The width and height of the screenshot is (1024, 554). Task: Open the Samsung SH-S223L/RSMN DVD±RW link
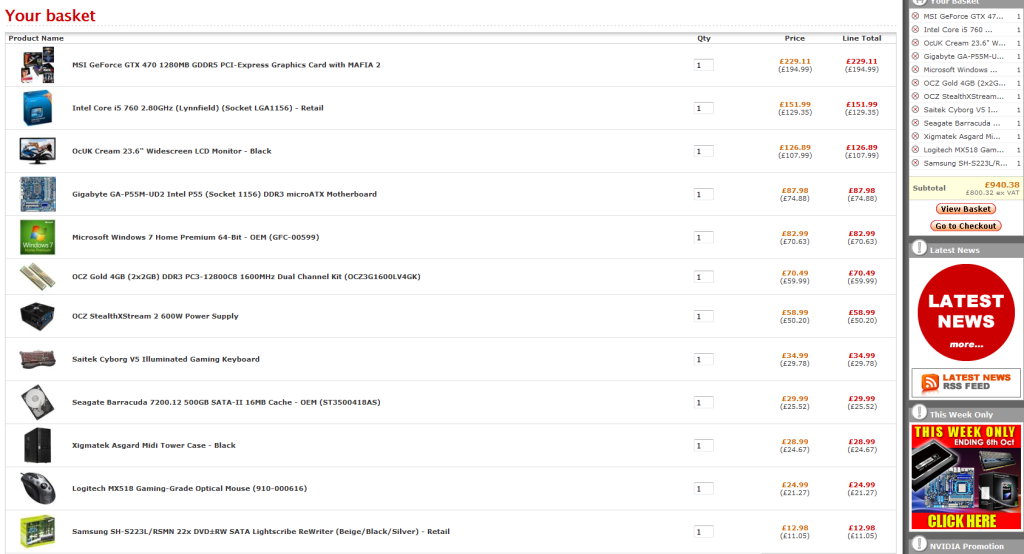(x=261, y=532)
